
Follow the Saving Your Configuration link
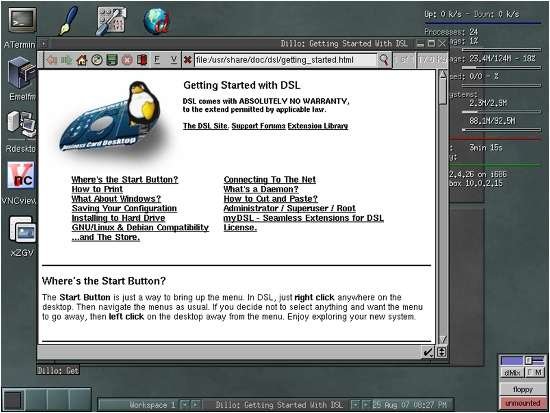(124, 208)
